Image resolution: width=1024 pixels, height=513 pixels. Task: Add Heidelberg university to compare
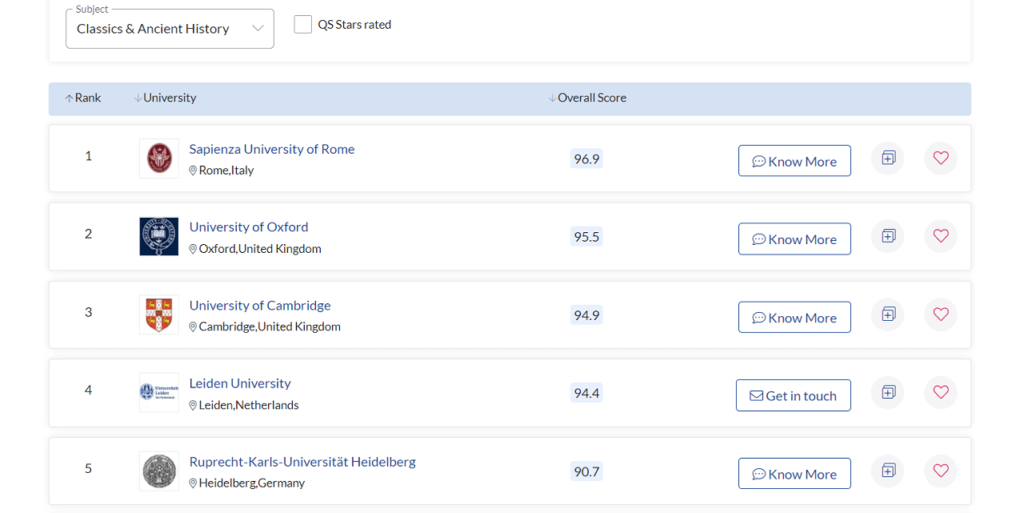[x=888, y=471]
